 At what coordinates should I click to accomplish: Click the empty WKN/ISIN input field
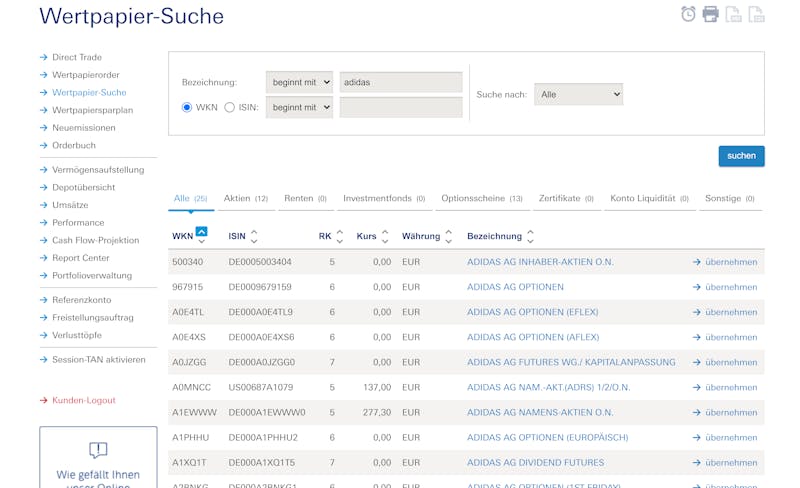click(x=401, y=107)
